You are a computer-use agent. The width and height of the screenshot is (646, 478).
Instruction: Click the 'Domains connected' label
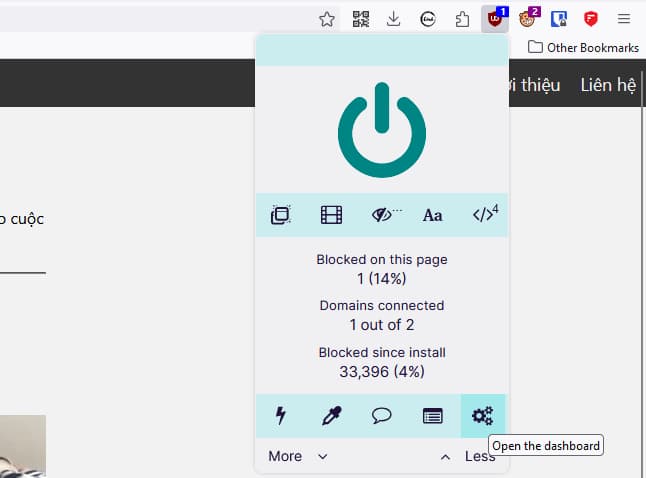382,306
